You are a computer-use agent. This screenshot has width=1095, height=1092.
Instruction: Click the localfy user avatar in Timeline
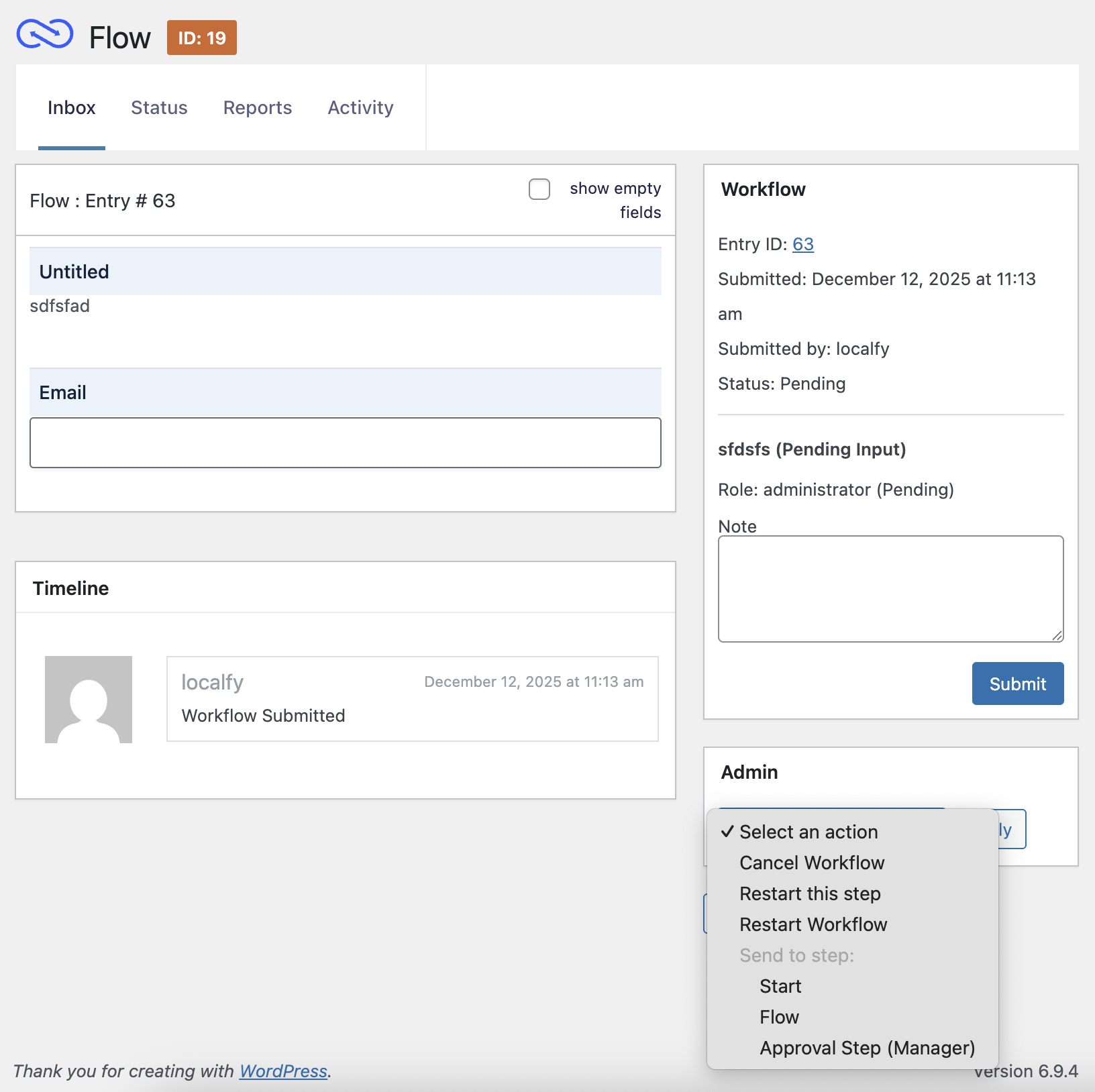click(89, 700)
